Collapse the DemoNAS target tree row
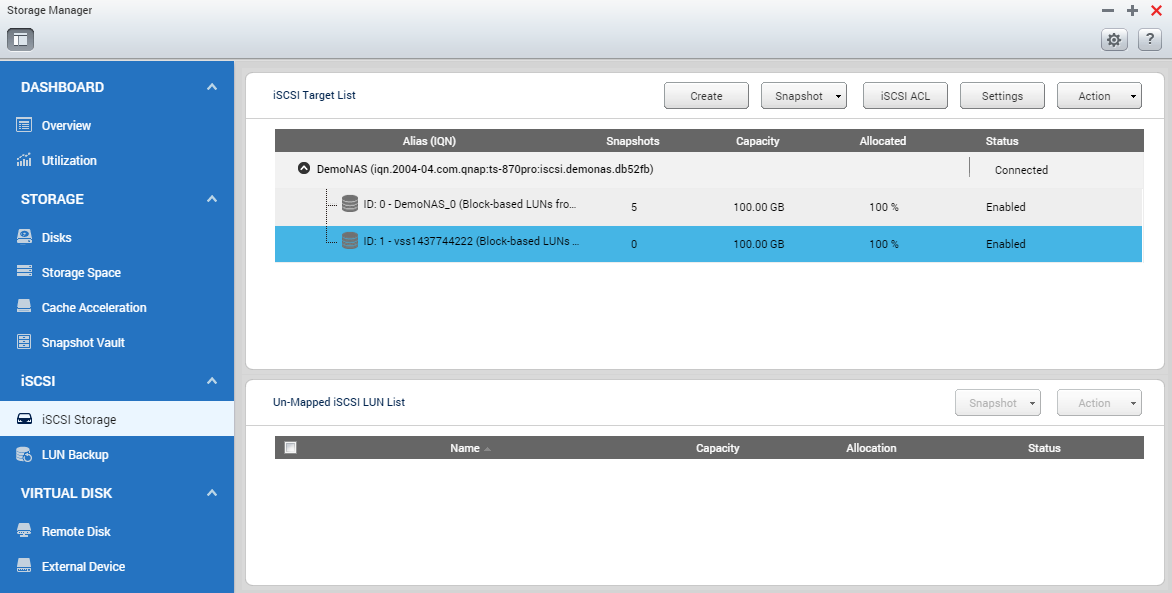 pos(304,170)
